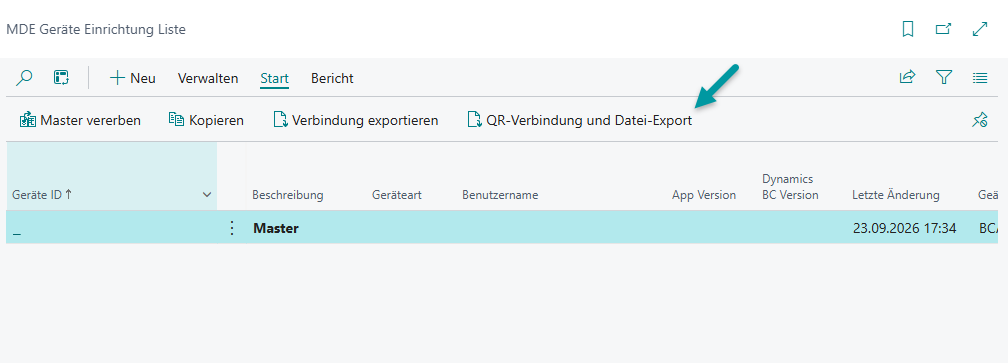Viewport: 1008px width, 363px height.
Task: Click the MDE Geräte Einrichtung Liste title
Action: coord(96,30)
